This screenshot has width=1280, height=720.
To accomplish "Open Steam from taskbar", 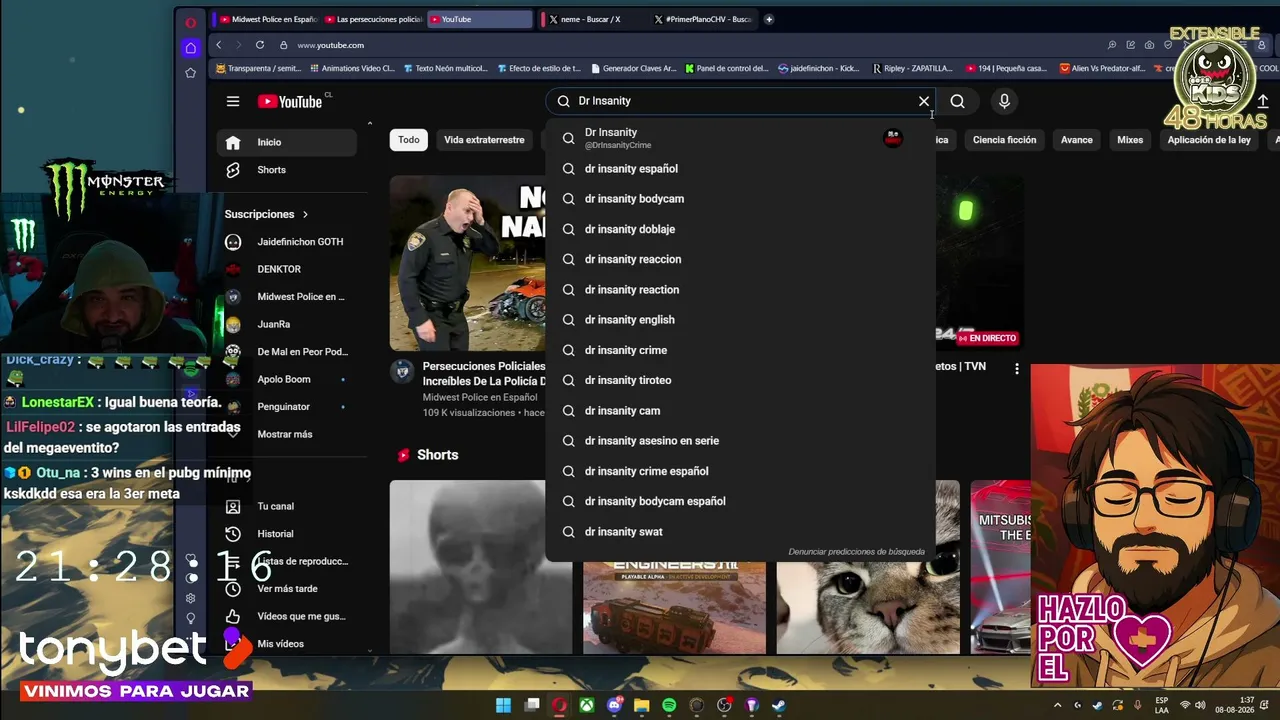I will 779,705.
